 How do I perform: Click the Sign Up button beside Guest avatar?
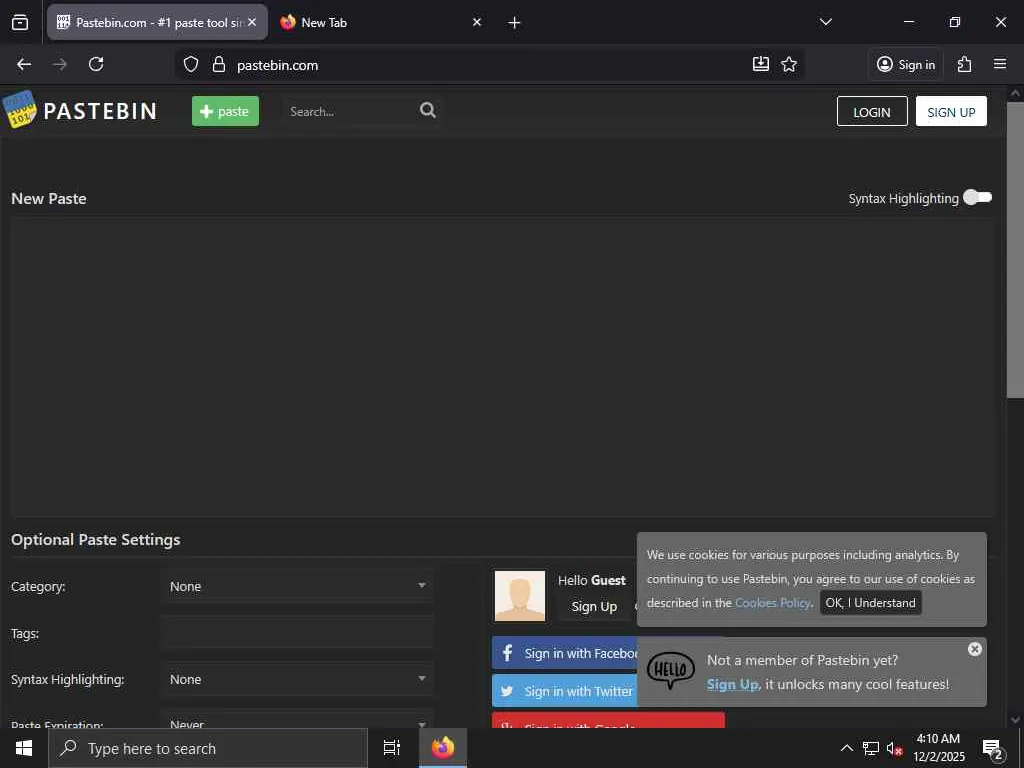tap(594, 607)
